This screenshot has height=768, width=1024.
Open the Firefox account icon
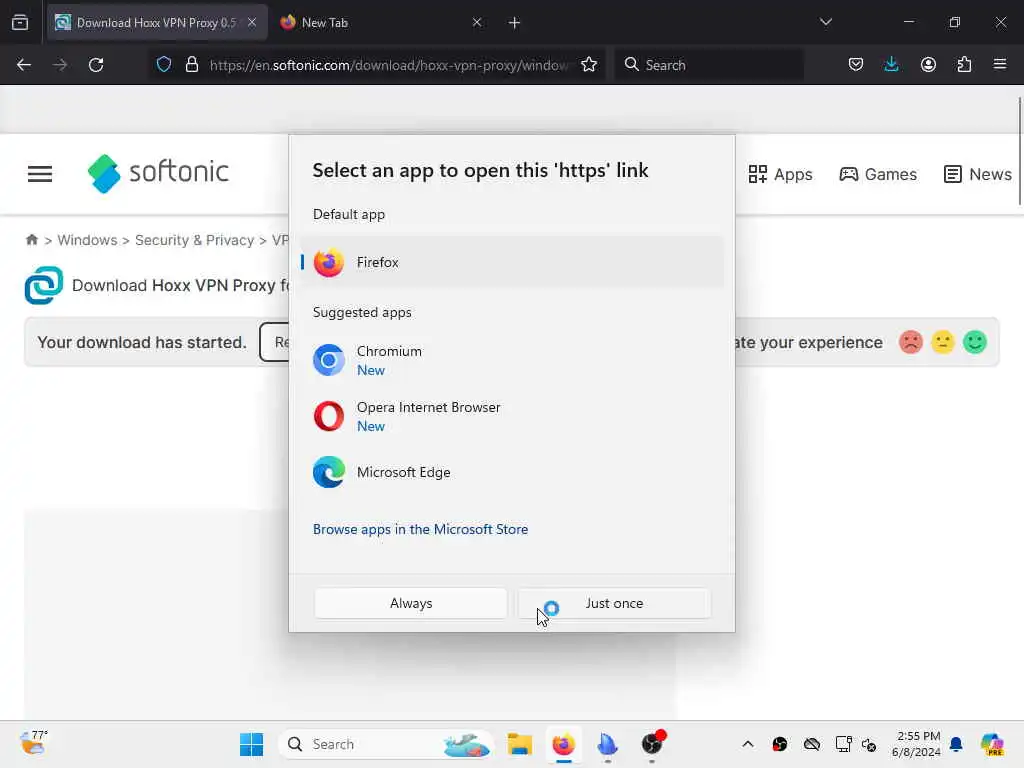(928, 65)
